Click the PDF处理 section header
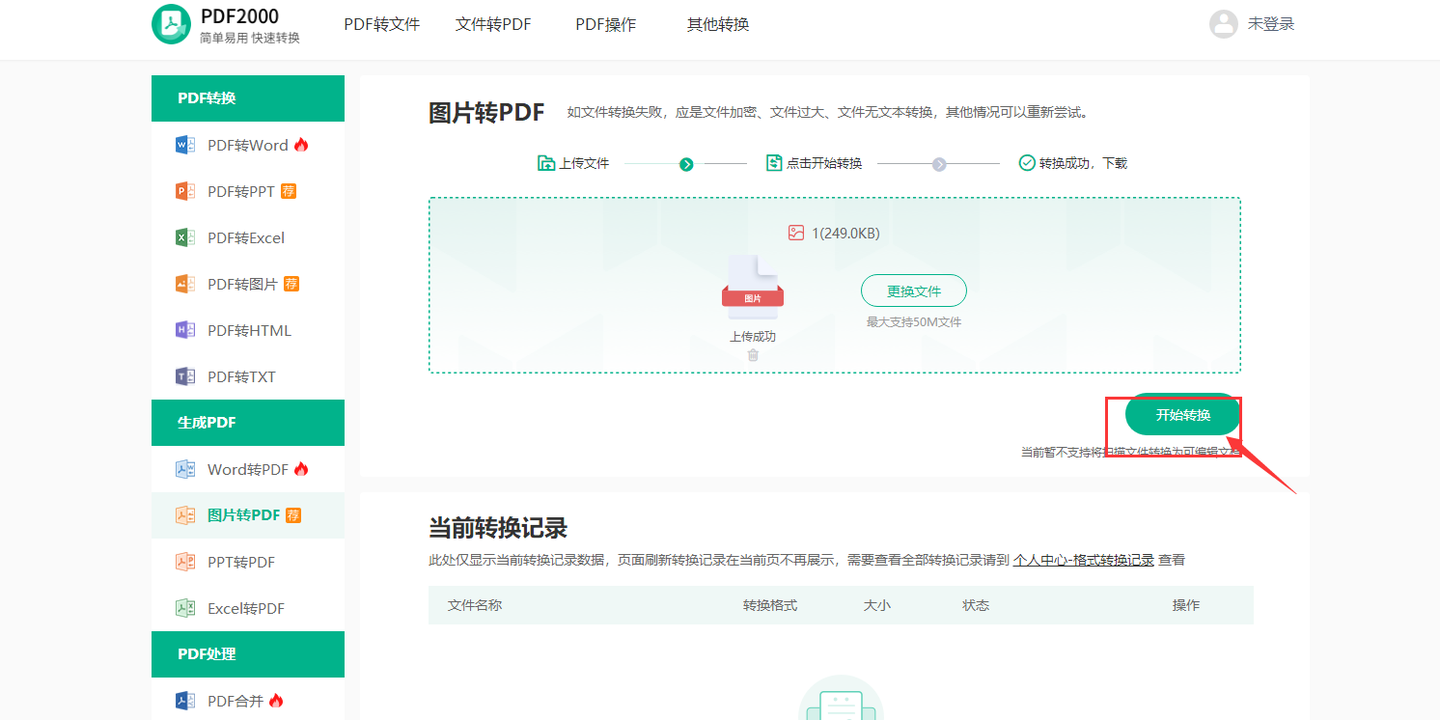This screenshot has height=720, width=1440. [248, 654]
